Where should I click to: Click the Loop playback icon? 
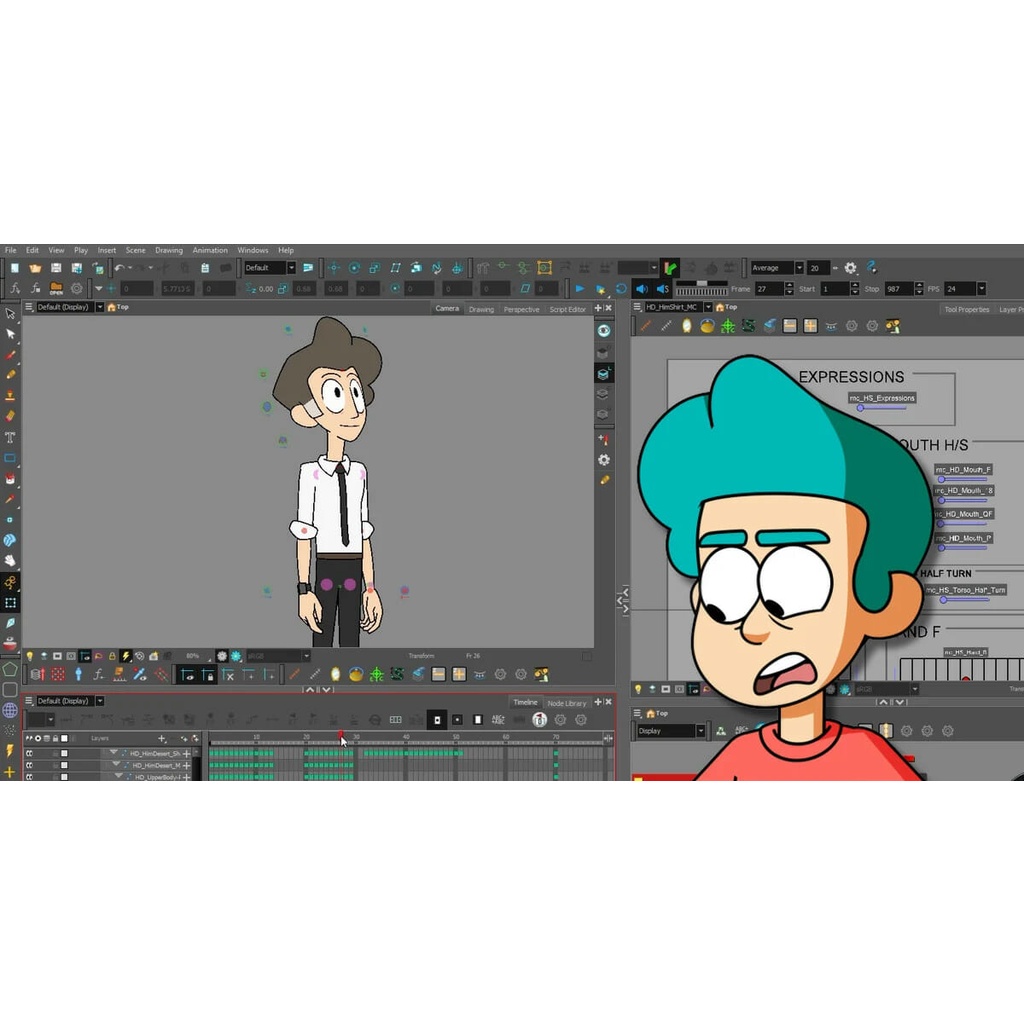pyautogui.click(x=621, y=288)
